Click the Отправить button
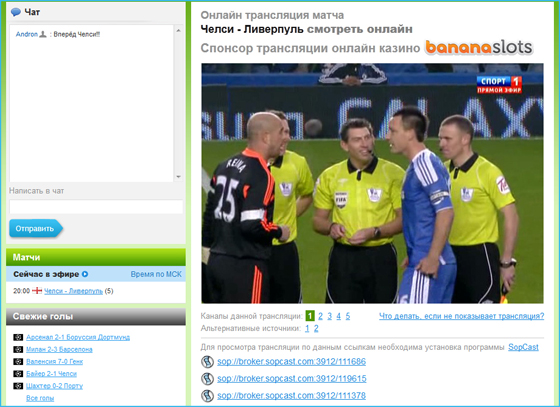 point(35,228)
